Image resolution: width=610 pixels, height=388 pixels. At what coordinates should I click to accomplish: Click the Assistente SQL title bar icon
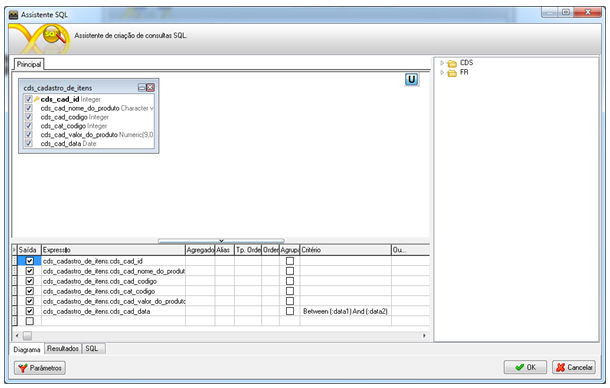14,15
